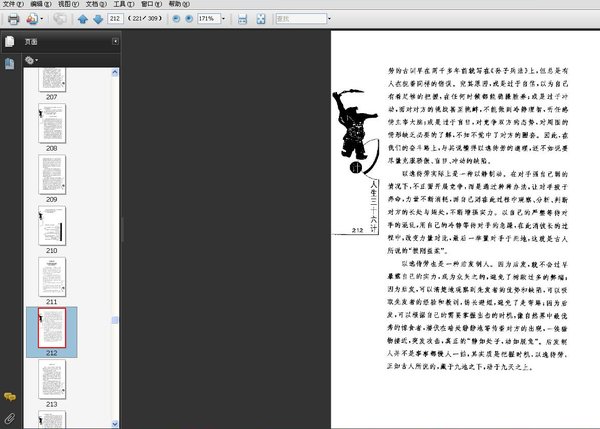Open the comments panel icon
Image resolution: width=600 pixels, height=429 pixels.
[x=10, y=396]
